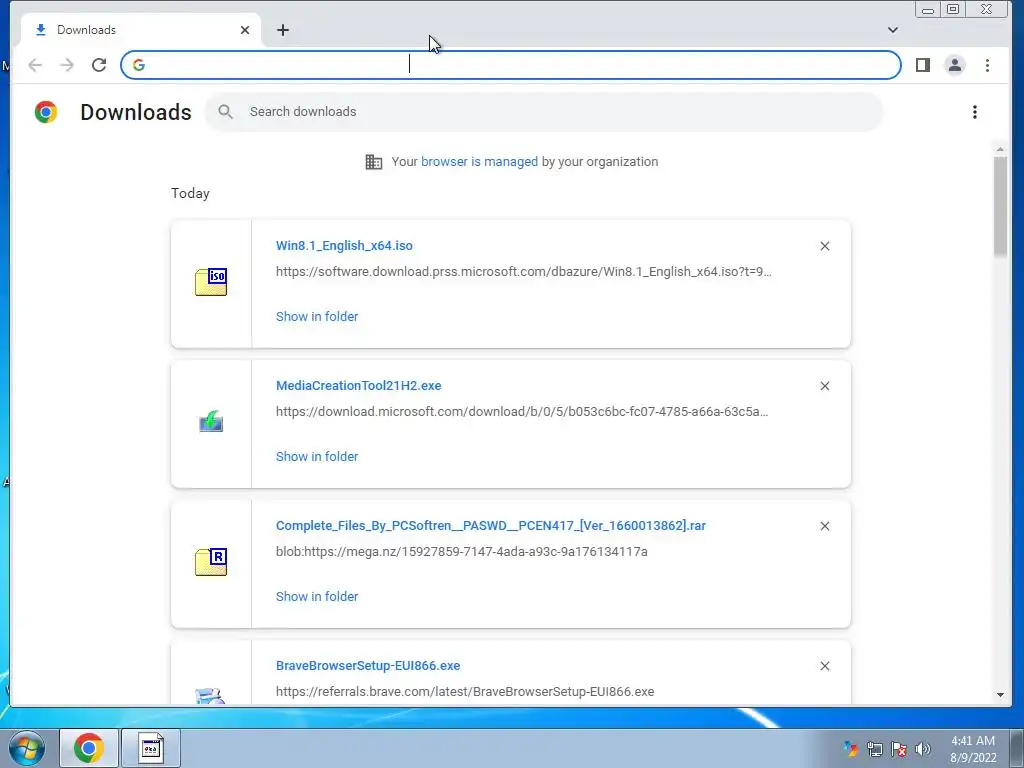Image resolution: width=1024 pixels, height=768 pixels.
Task: Remove BraveBrowserSetup-EUI866.exe from list
Action: [x=825, y=666]
